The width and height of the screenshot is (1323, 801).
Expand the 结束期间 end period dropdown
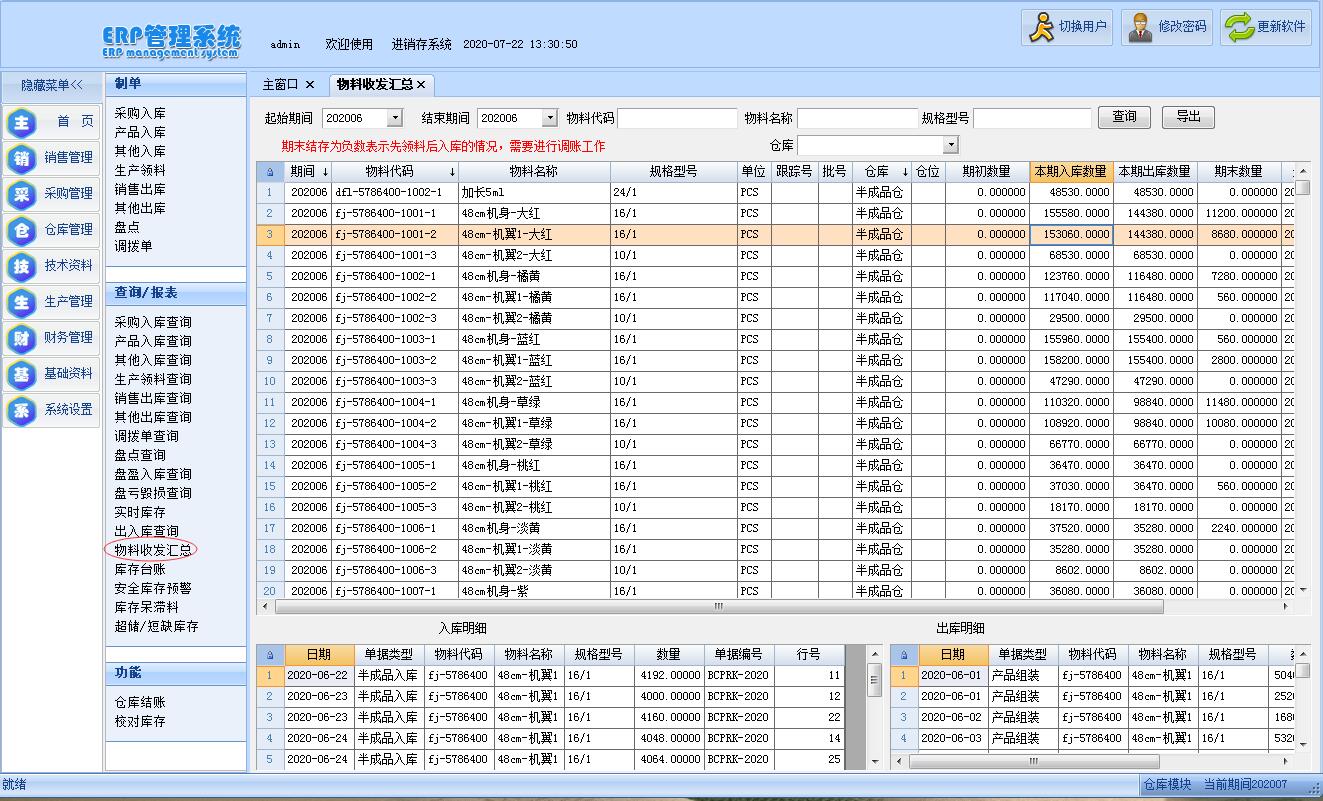549,118
